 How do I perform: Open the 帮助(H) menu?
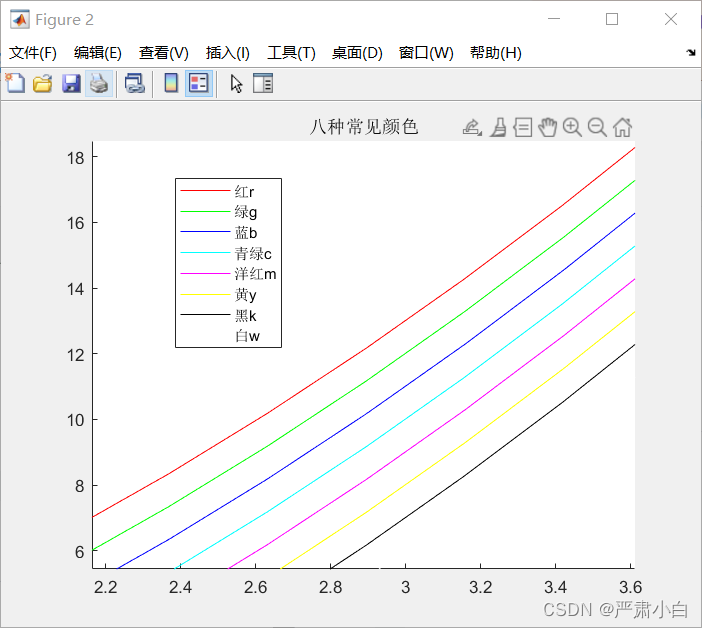(496, 53)
